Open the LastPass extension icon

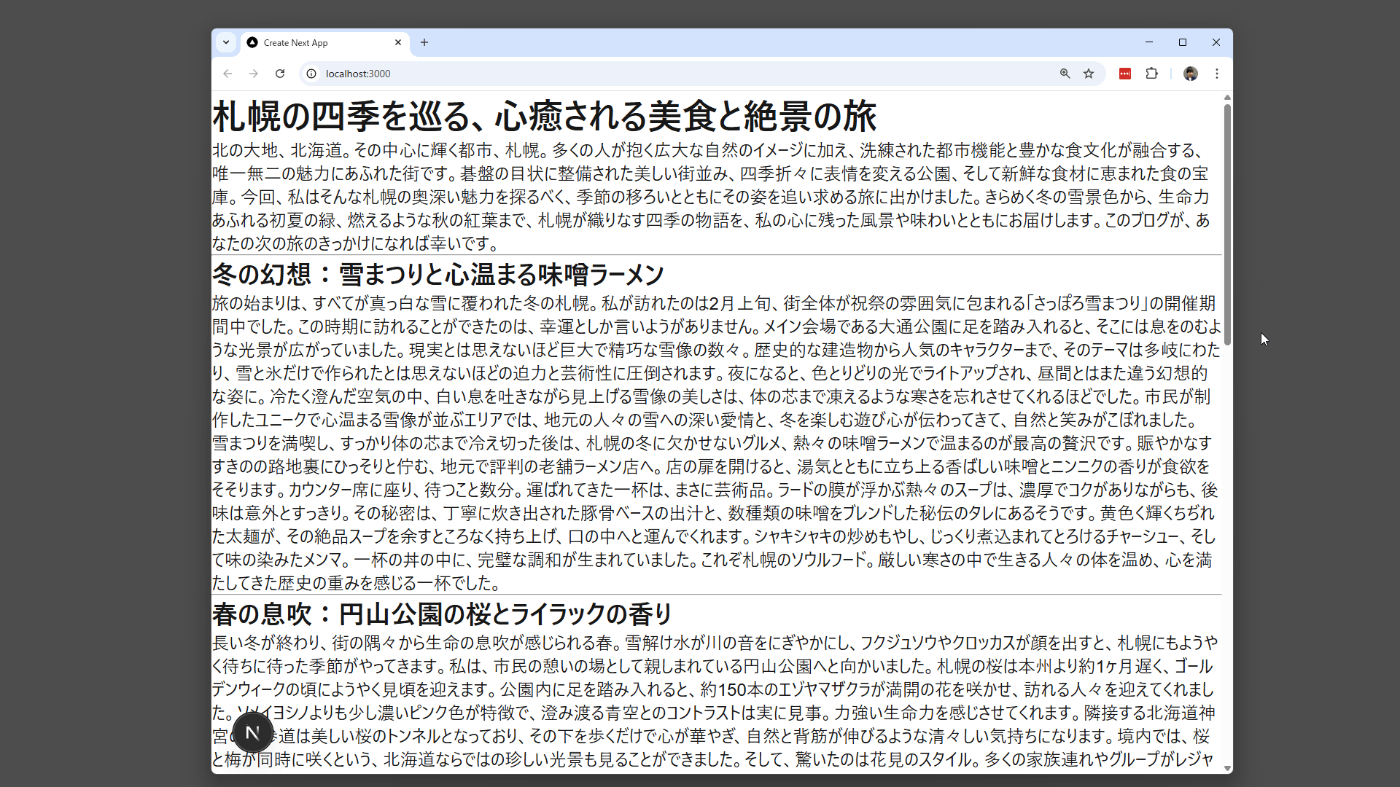[x=1124, y=73]
